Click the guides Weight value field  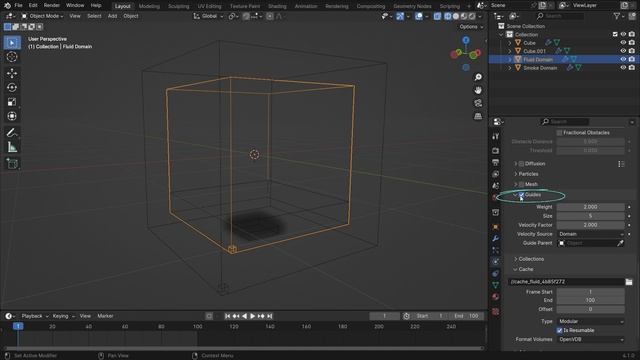tap(591, 207)
